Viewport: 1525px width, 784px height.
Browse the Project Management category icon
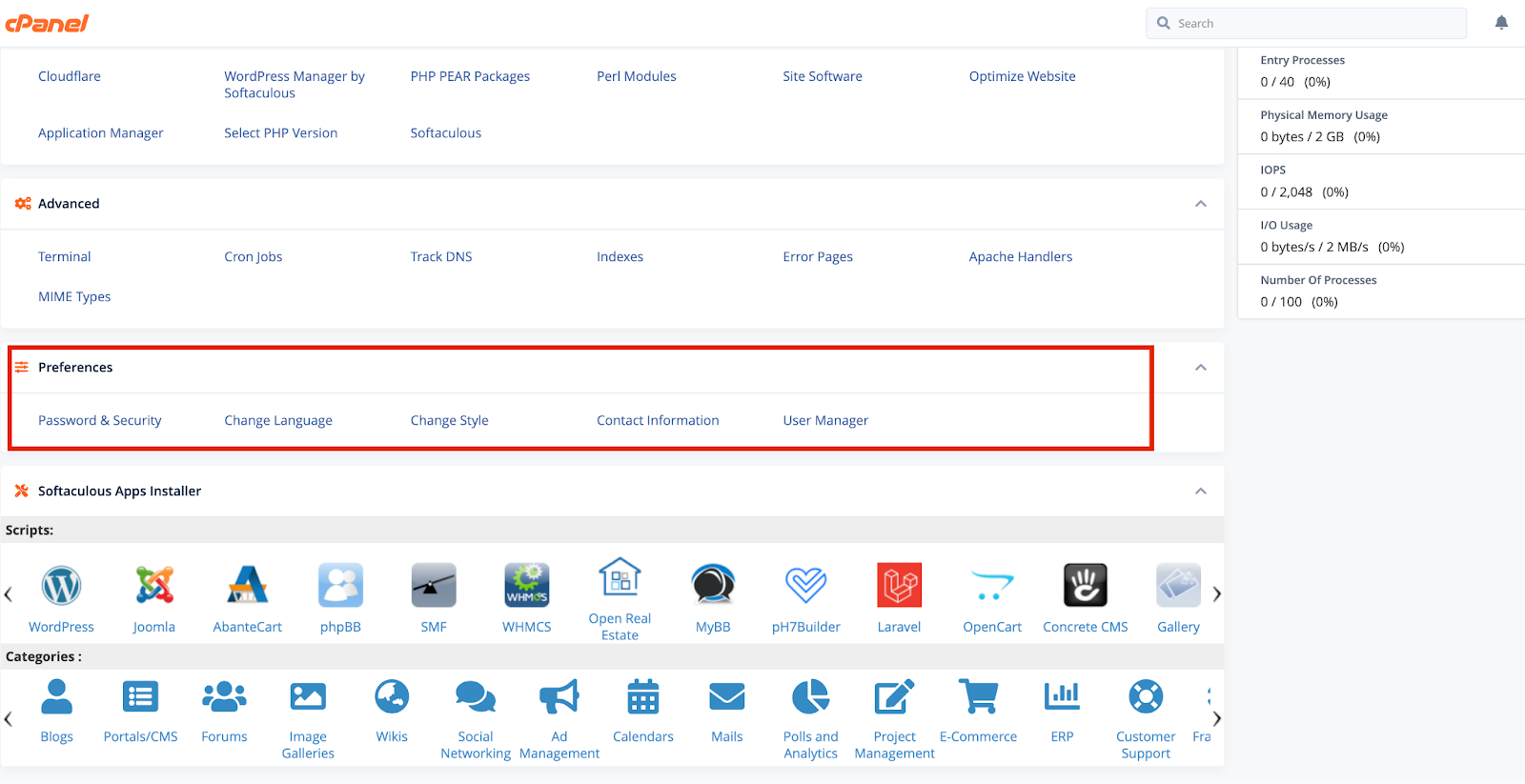895,697
